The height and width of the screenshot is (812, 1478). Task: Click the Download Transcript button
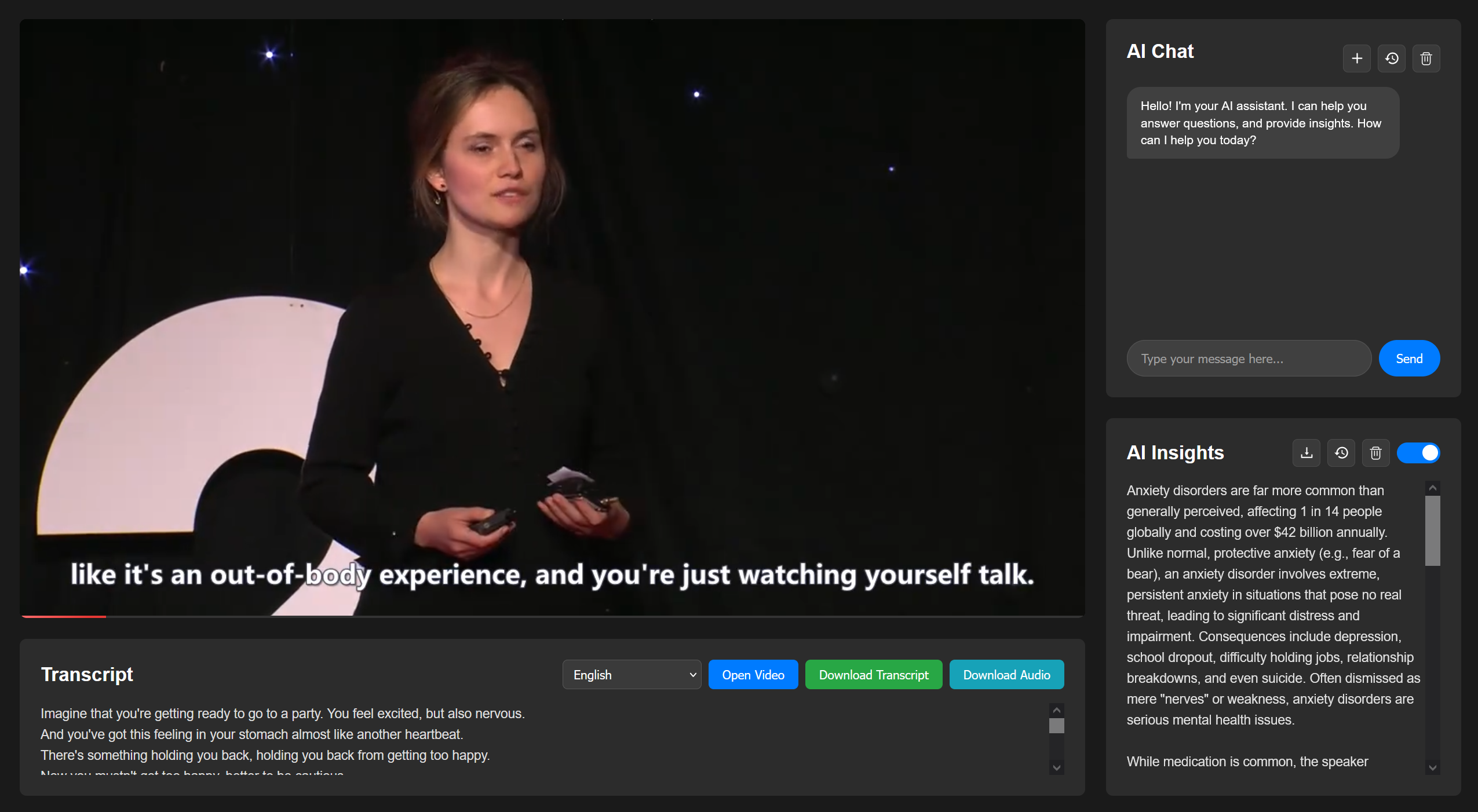[873, 674]
